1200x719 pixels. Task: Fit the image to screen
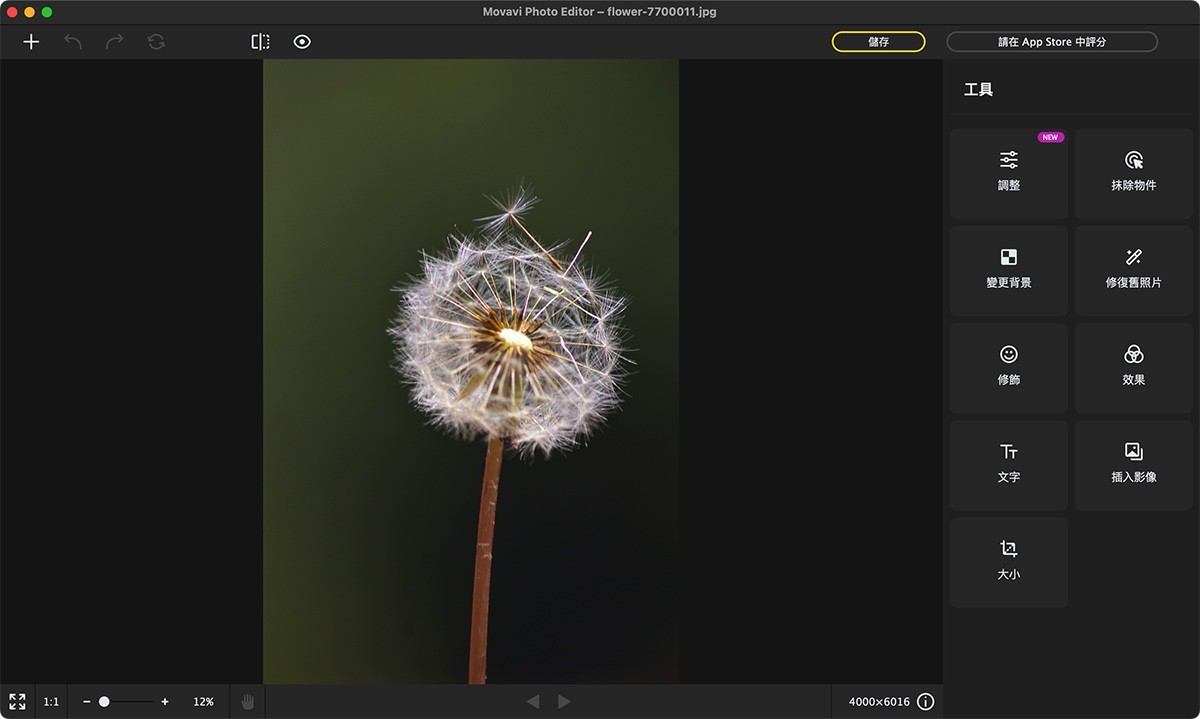click(16, 701)
